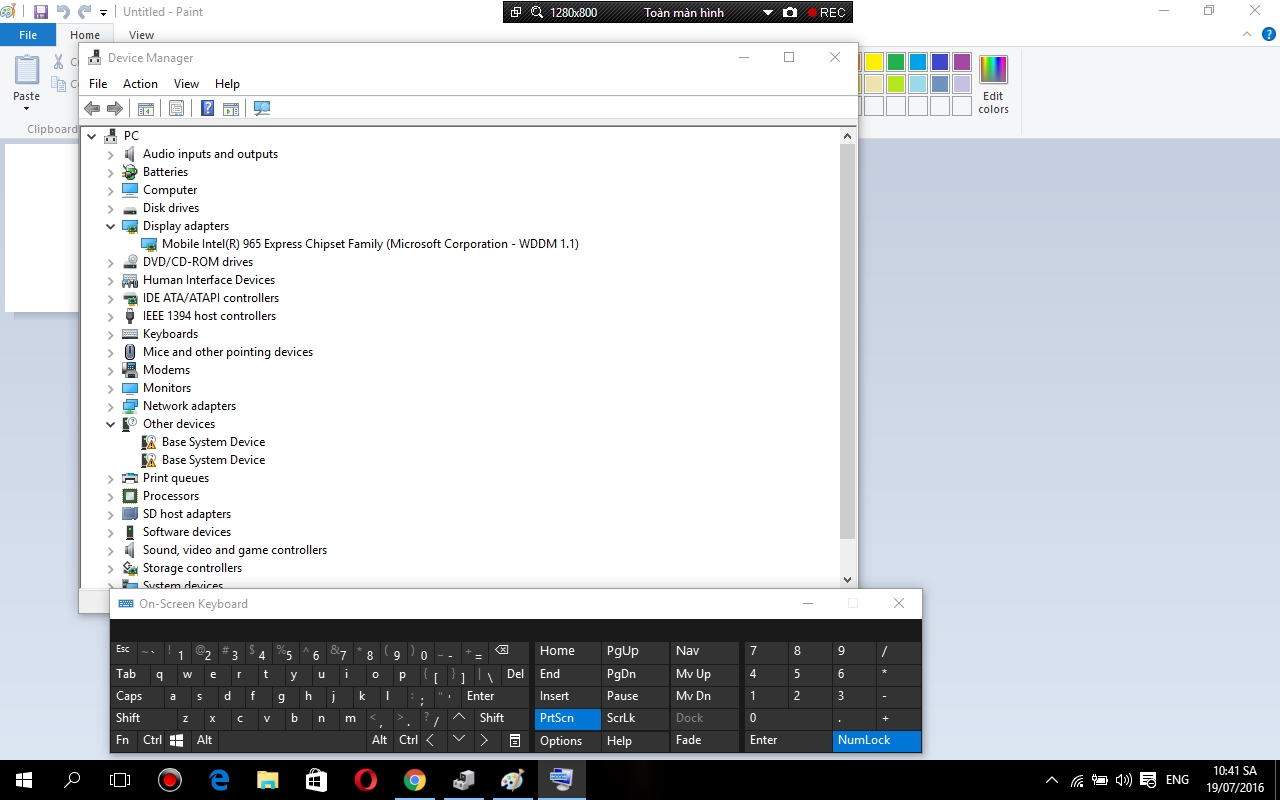This screenshot has height=800, width=1280.
Task: Open Google Chrome from the taskbar
Action: pyautogui.click(x=415, y=780)
